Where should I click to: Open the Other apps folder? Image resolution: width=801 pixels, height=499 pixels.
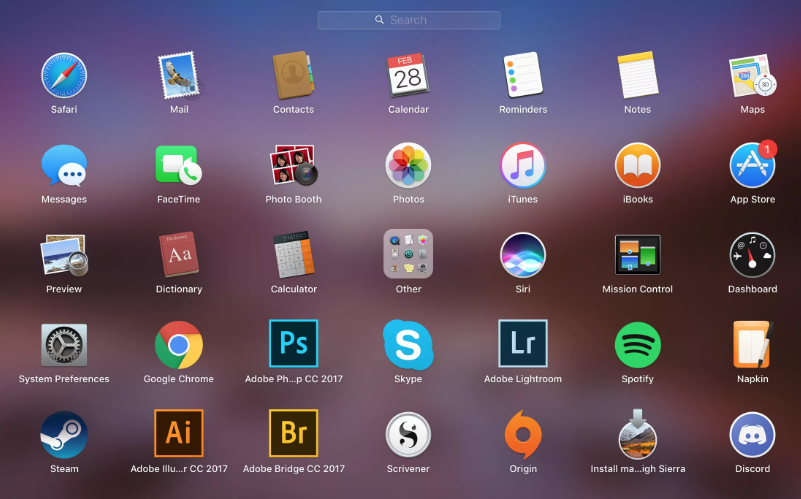point(408,254)
